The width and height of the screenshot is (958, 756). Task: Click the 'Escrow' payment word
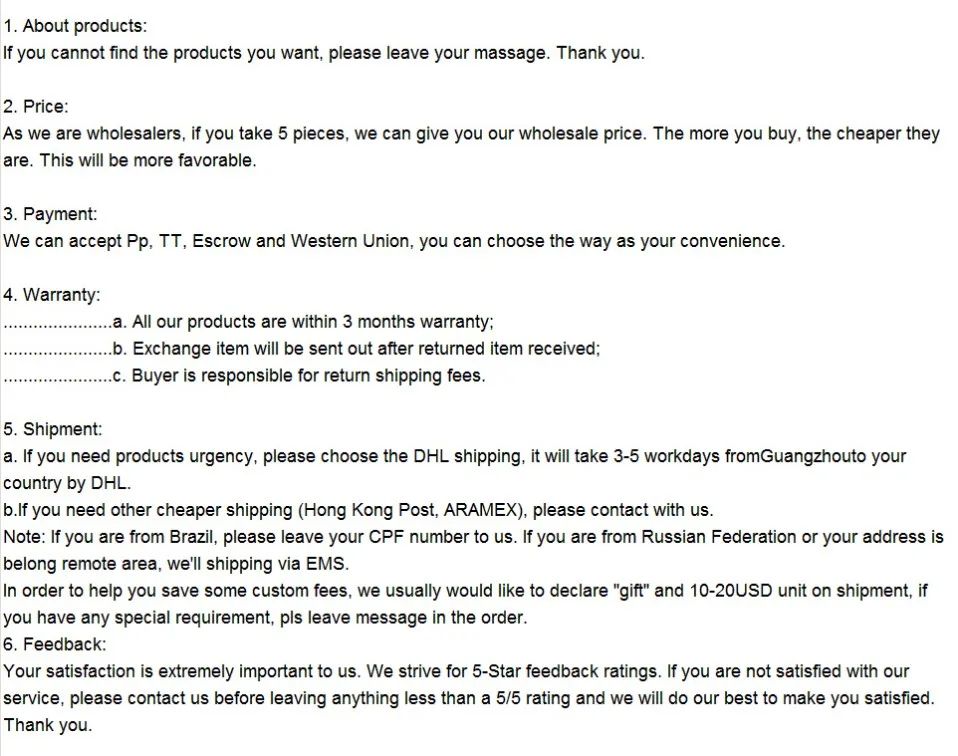tap(221, 241)
